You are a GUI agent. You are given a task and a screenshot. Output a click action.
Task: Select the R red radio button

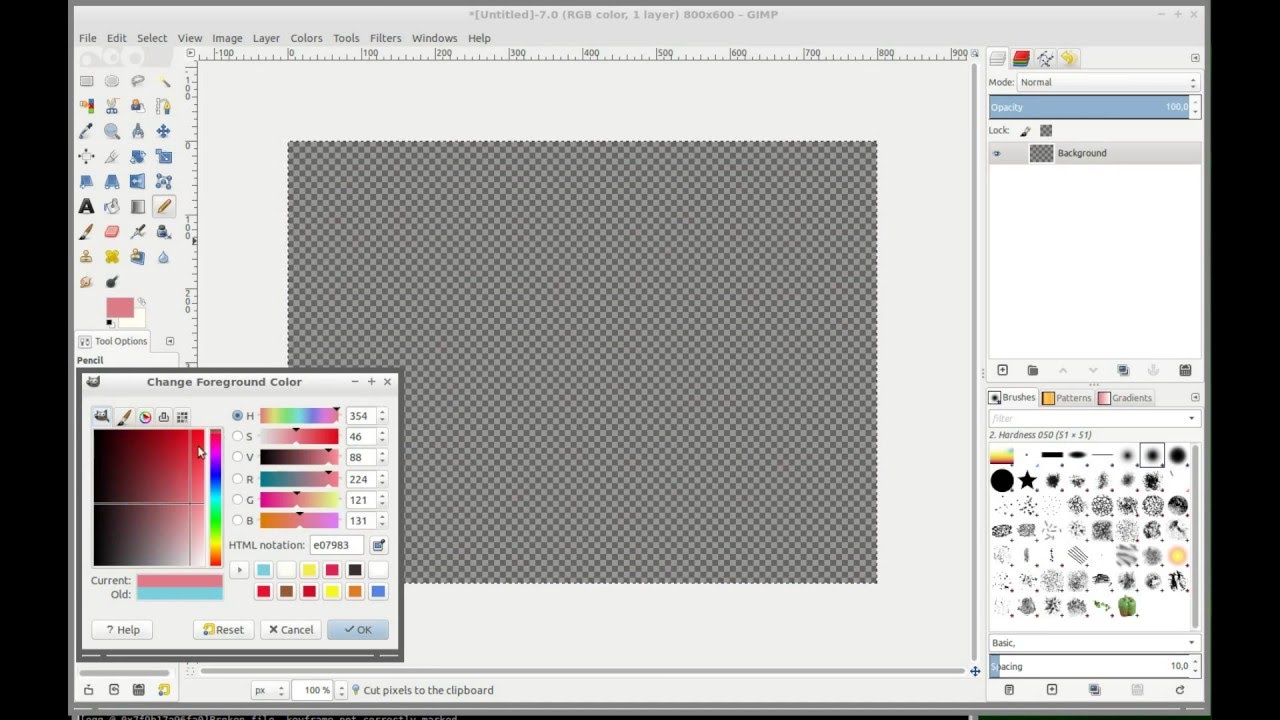237,479
